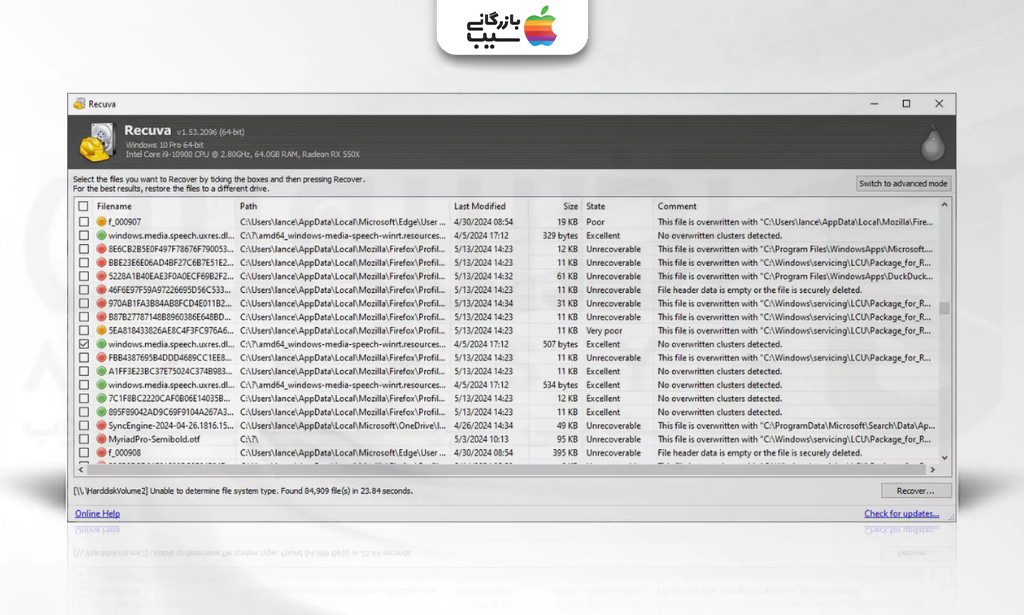
Task: Click orange status dot for 5EA818433826AE8C4F3FC976A6
Action: point(101,330)
